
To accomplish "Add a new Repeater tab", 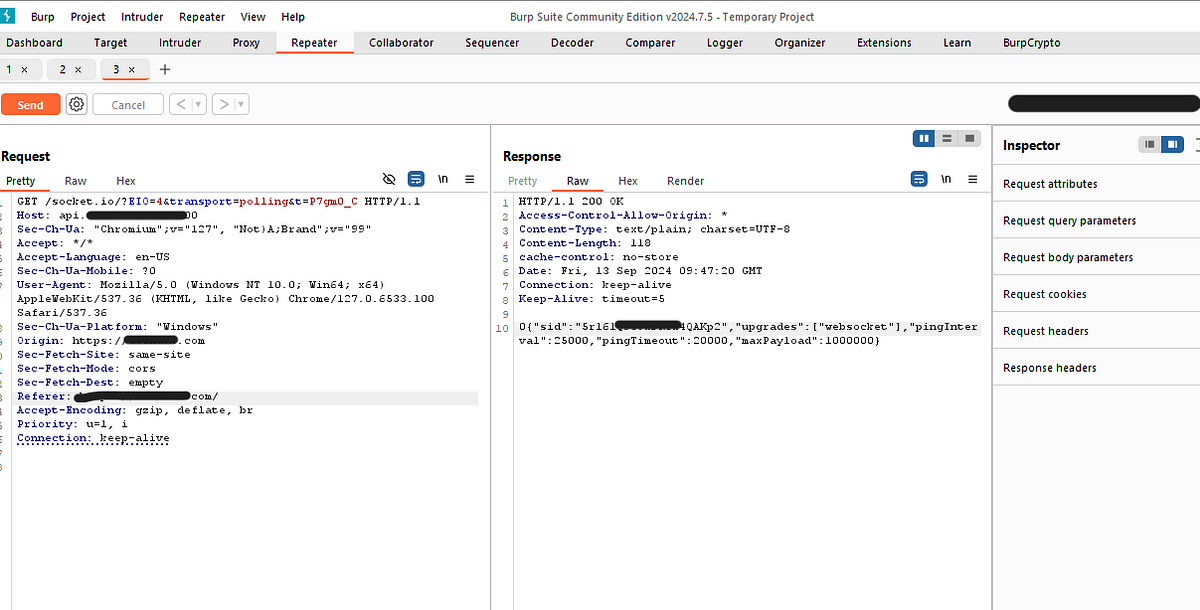I will [x=165, y=69].
